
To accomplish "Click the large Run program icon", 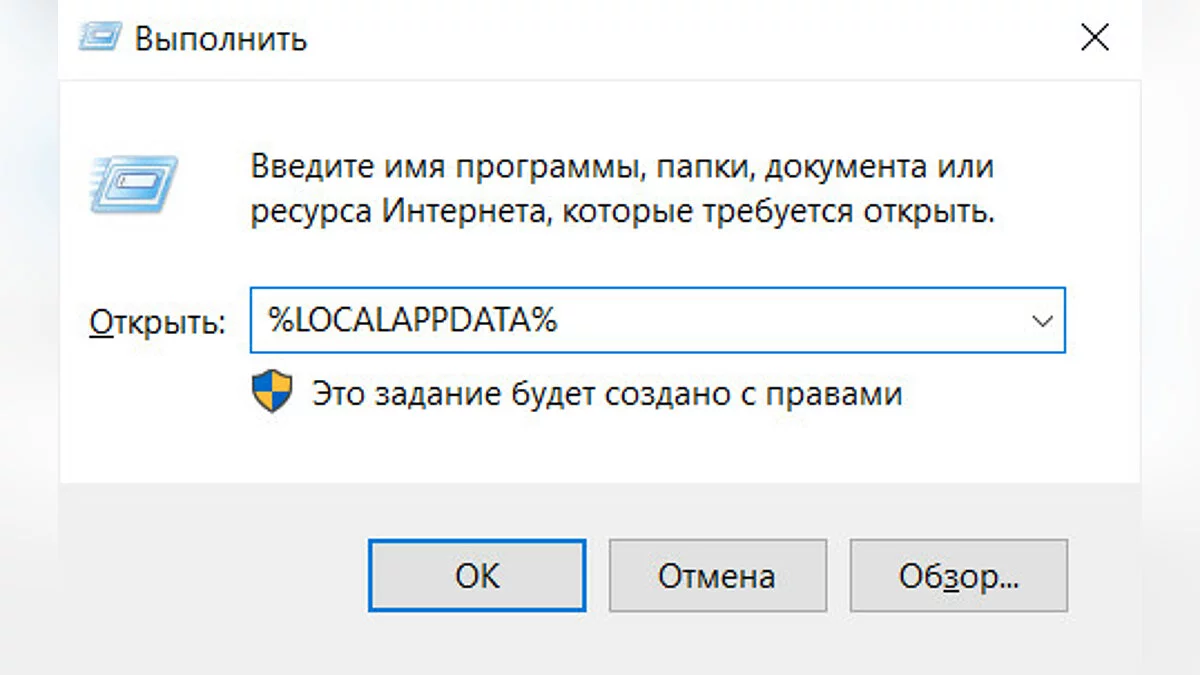I will pos(133,185).
